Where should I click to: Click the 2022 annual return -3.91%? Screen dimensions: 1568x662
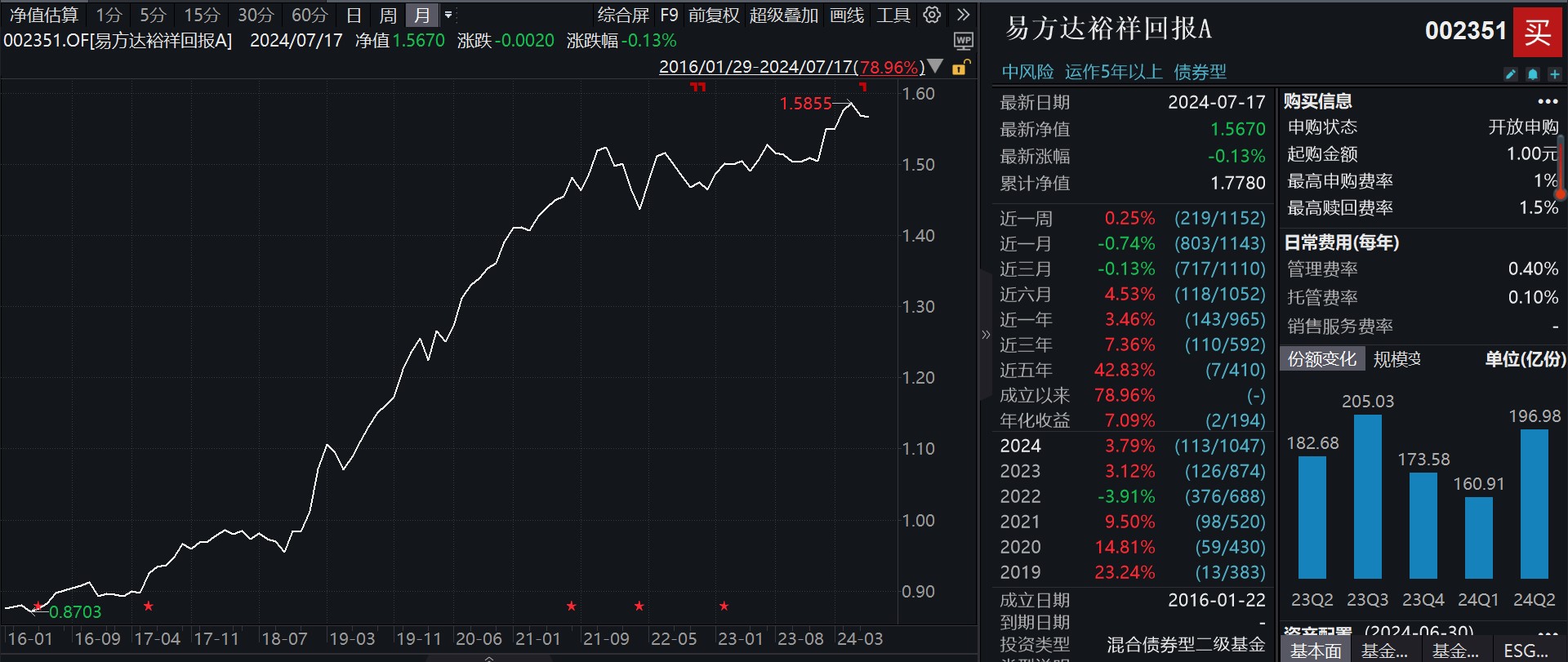pyautogui.click(x=1126, y=497)
